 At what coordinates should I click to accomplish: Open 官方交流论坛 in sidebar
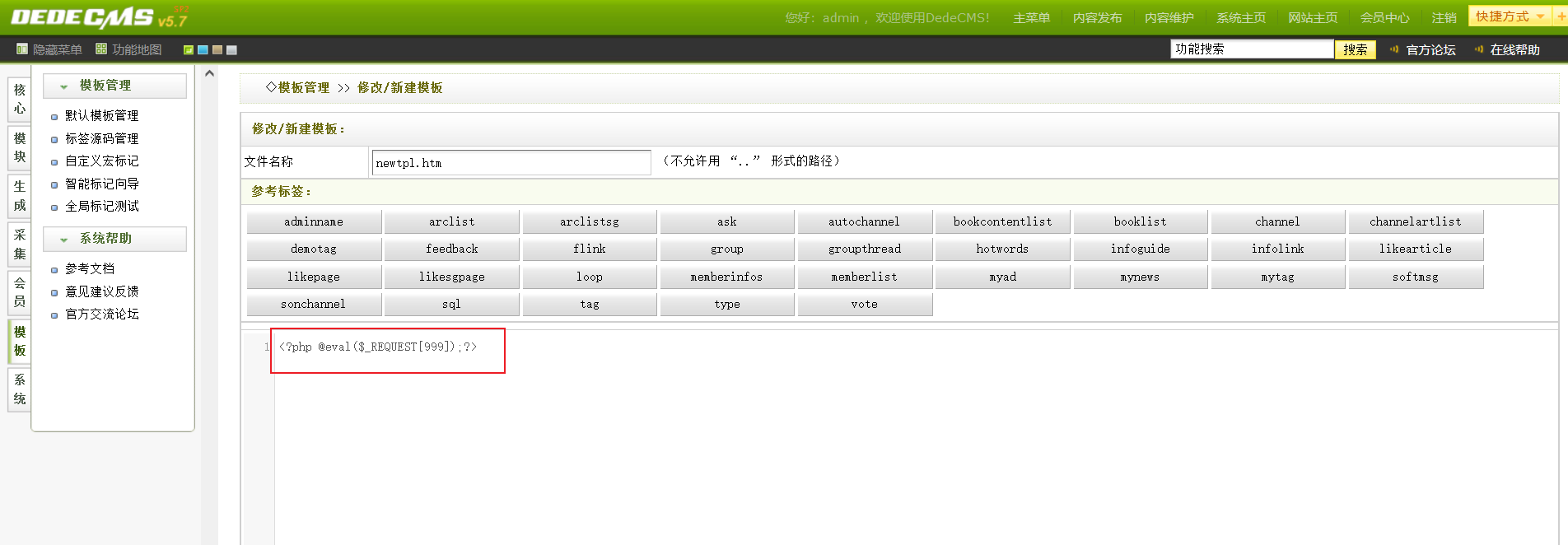102,314
